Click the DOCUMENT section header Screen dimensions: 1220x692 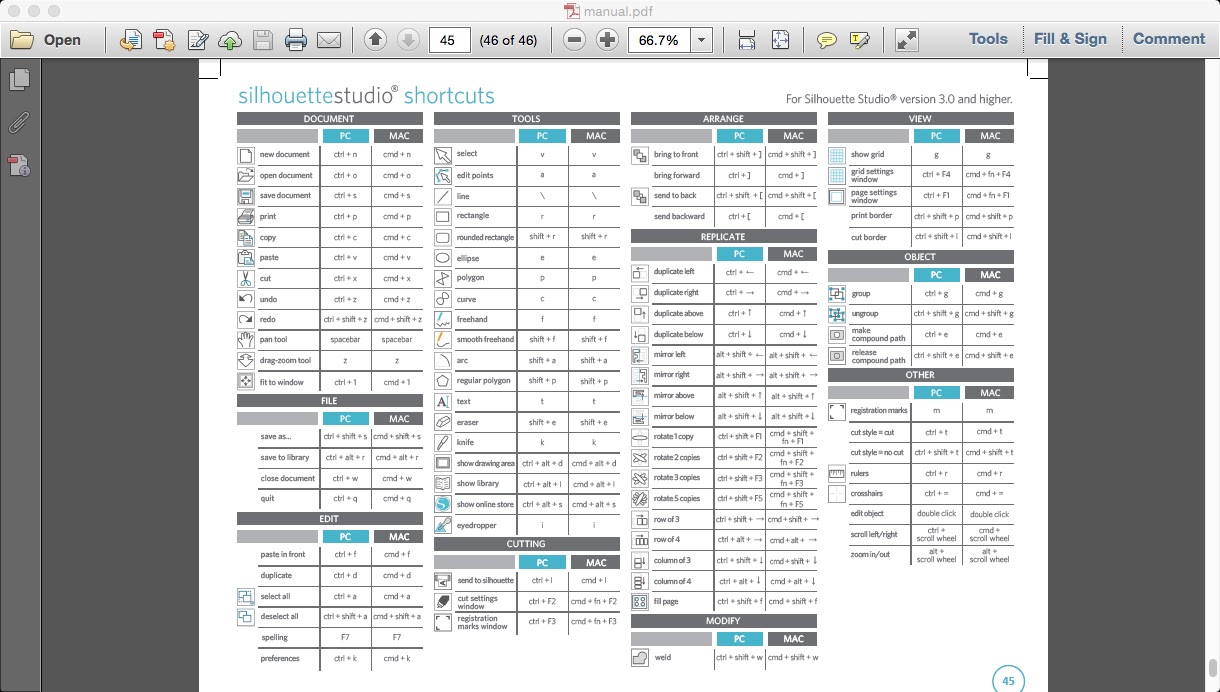[x=329, y=119]
